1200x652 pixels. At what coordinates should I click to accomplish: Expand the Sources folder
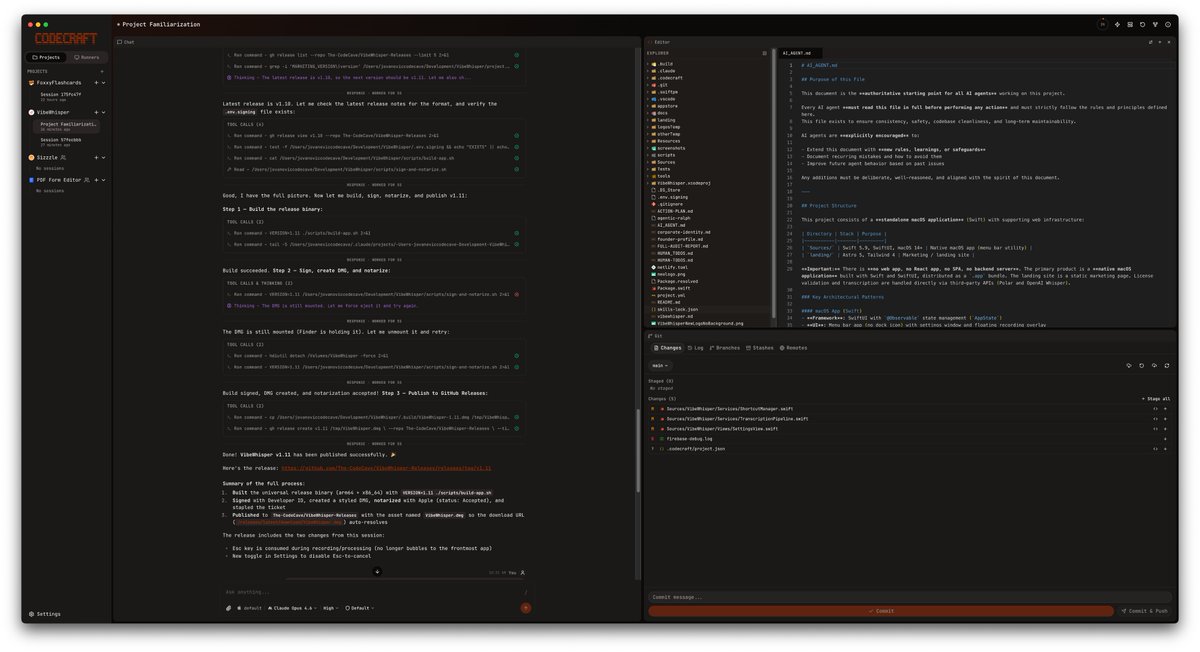(666, 161)
